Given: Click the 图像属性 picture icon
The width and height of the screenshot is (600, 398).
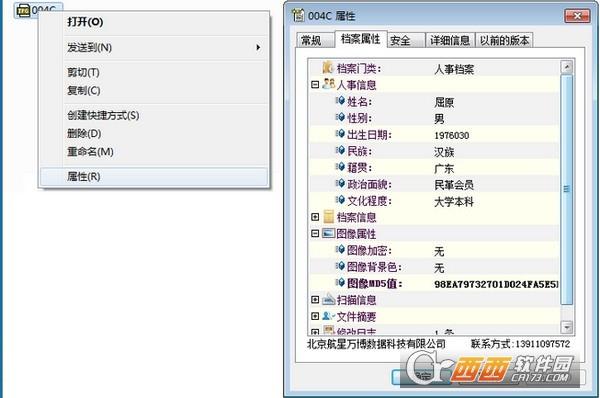Looking at the screenshot, I should point(329,233).
